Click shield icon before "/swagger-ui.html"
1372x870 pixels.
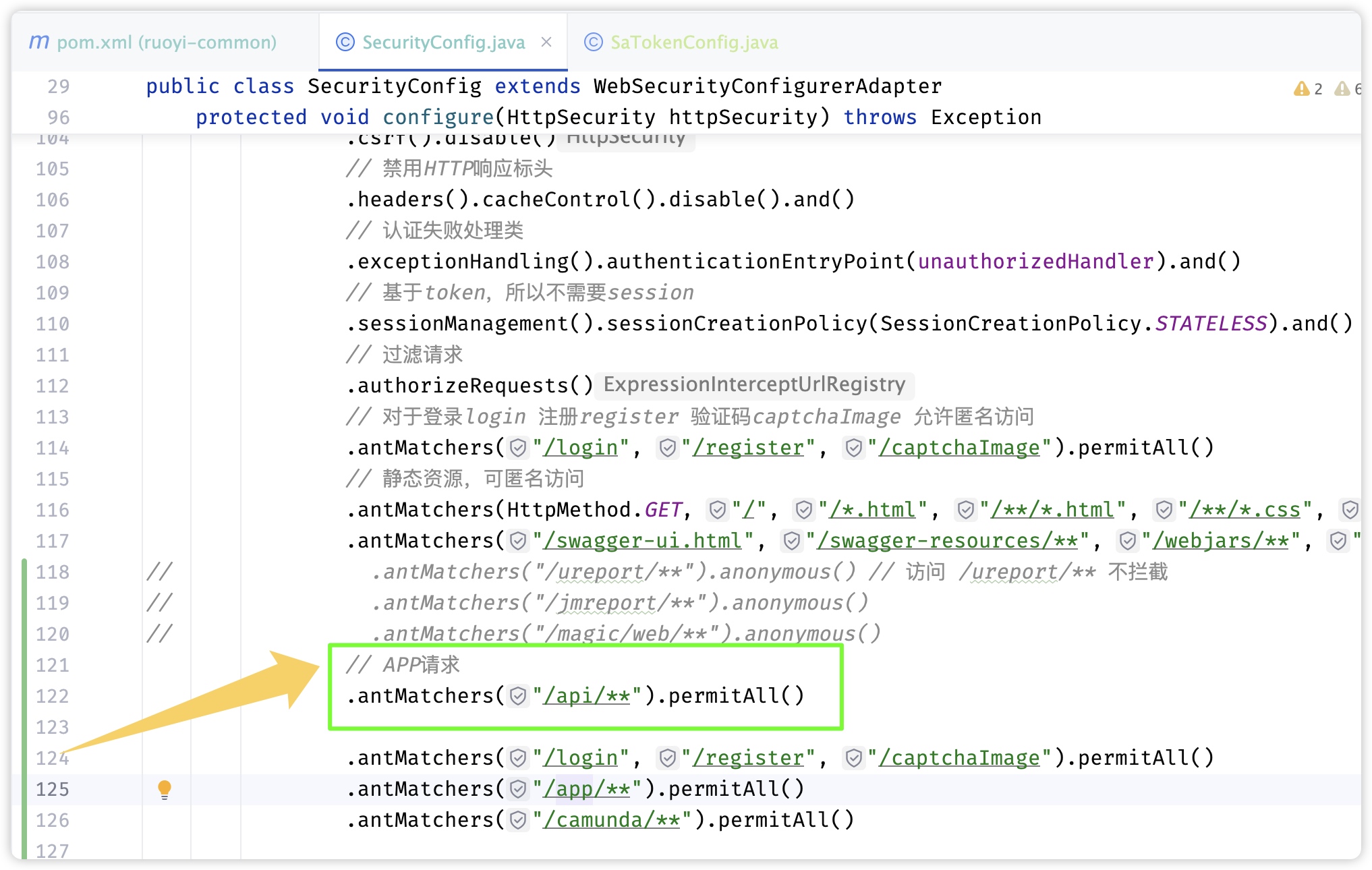tap(518, 541)
